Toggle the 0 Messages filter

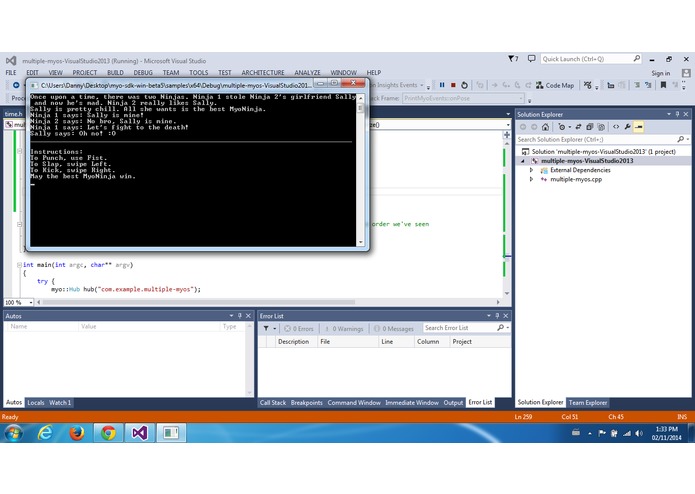point(394,328)
